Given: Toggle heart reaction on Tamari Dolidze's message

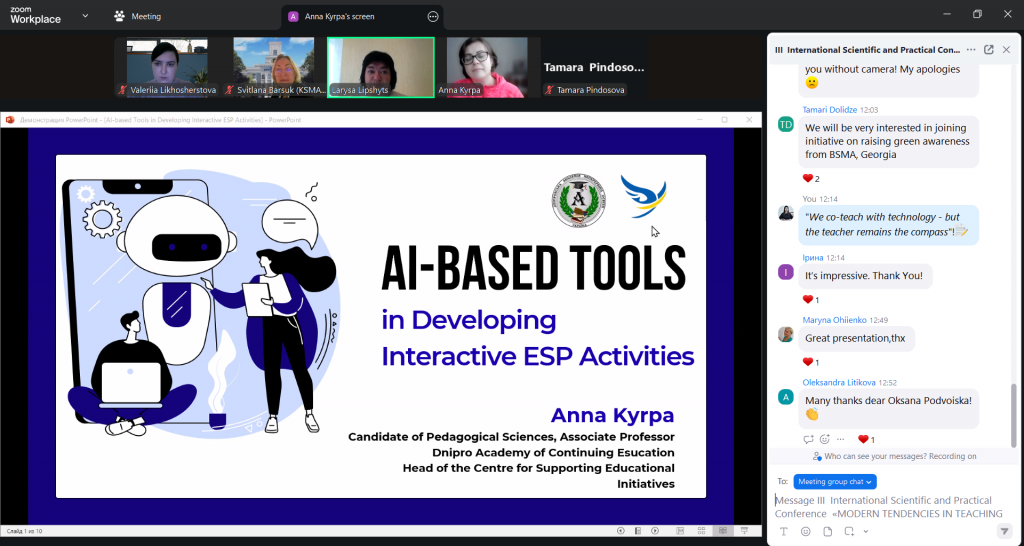Looking at the screenshot, I should click(x=809, y=178).
